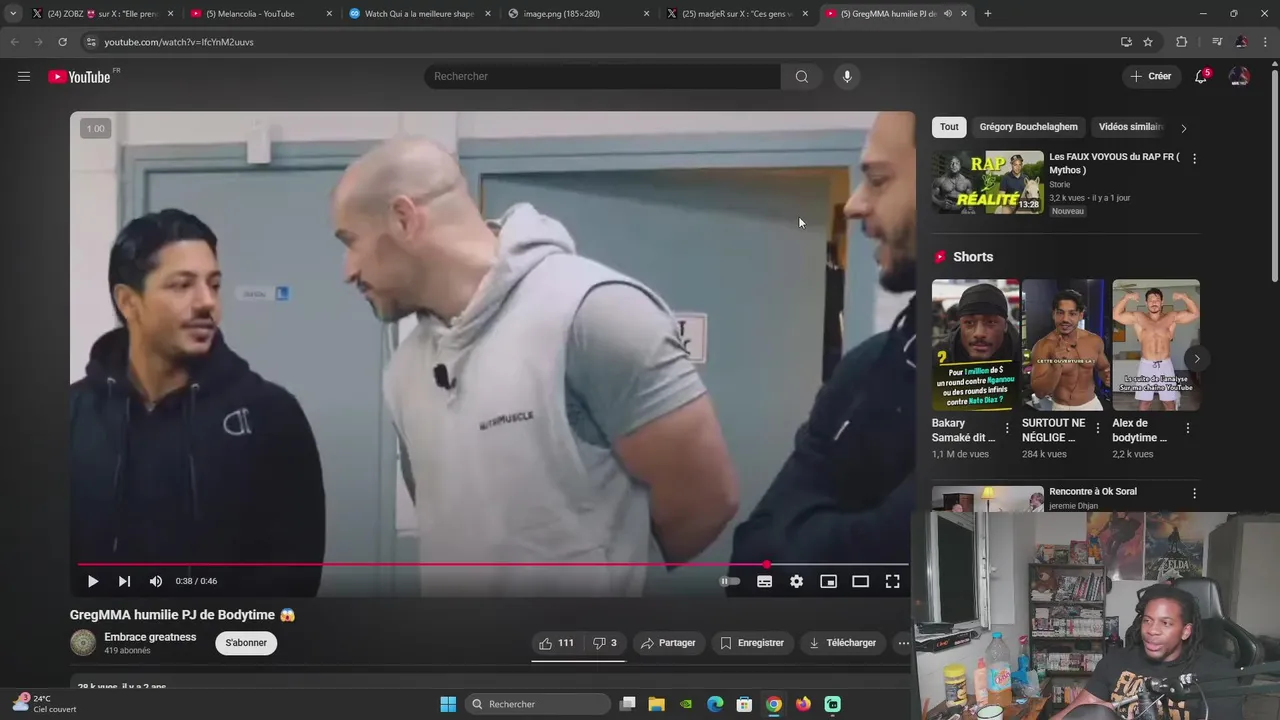
Task: Show next Shorts with right chevron
Action: pyautogui.click(x=1196, y=358)
